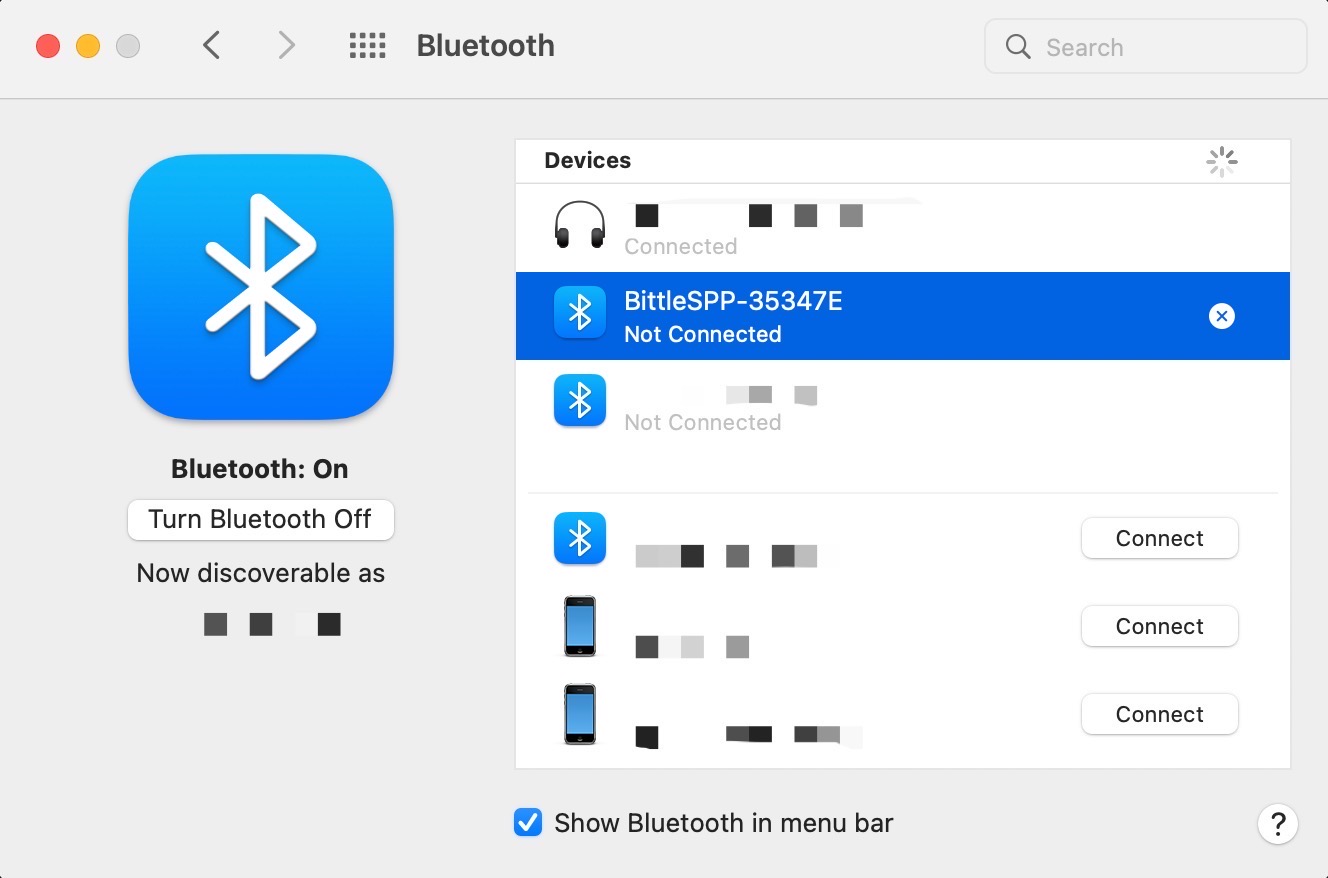Click the Search field
This screenshot has width=1328, height=878.
point(1145,46)
